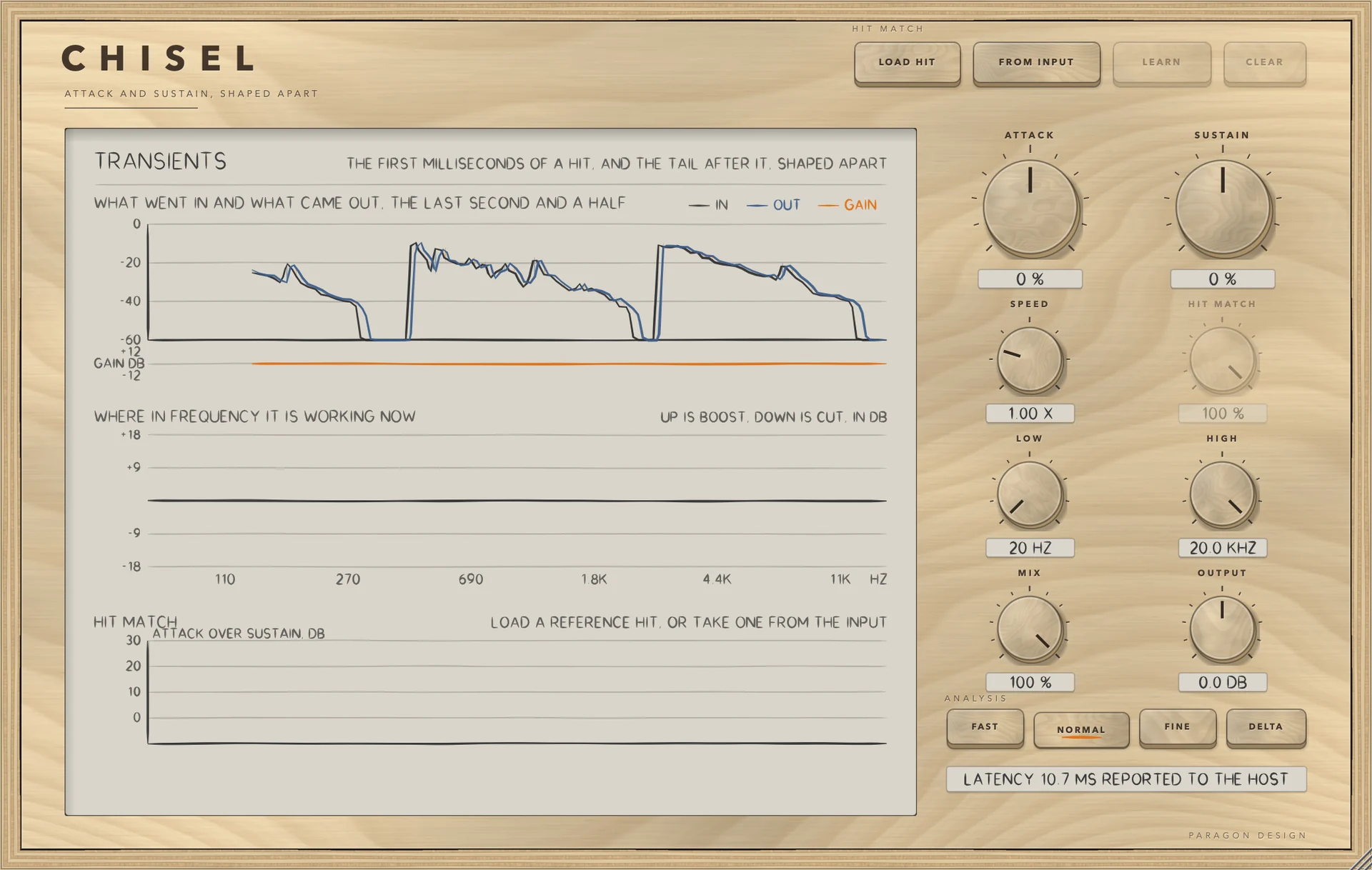This screenshot has width=1372, height=870.
Task: Click the frequency response curve display
Action: click(x=517, y=501)
